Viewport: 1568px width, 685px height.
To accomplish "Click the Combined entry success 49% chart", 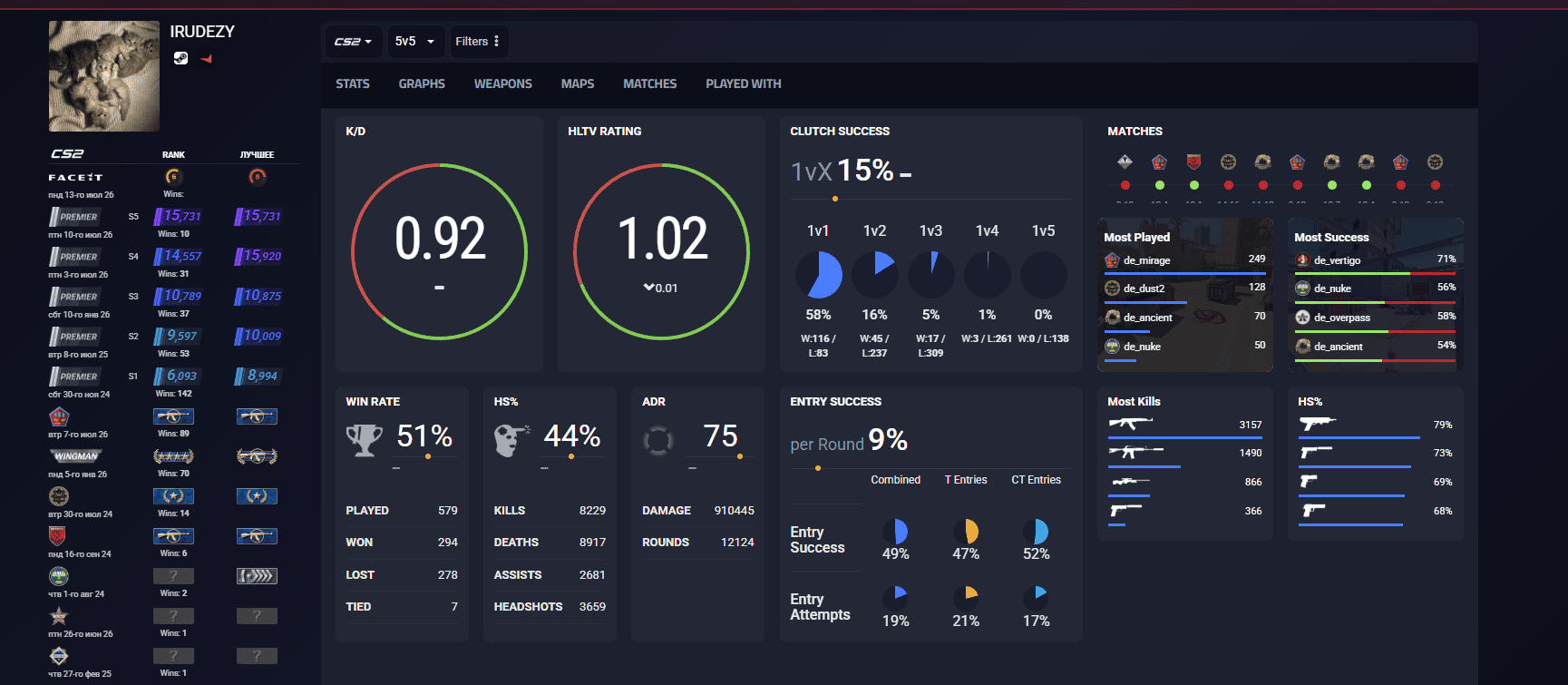I will (896, 532).
